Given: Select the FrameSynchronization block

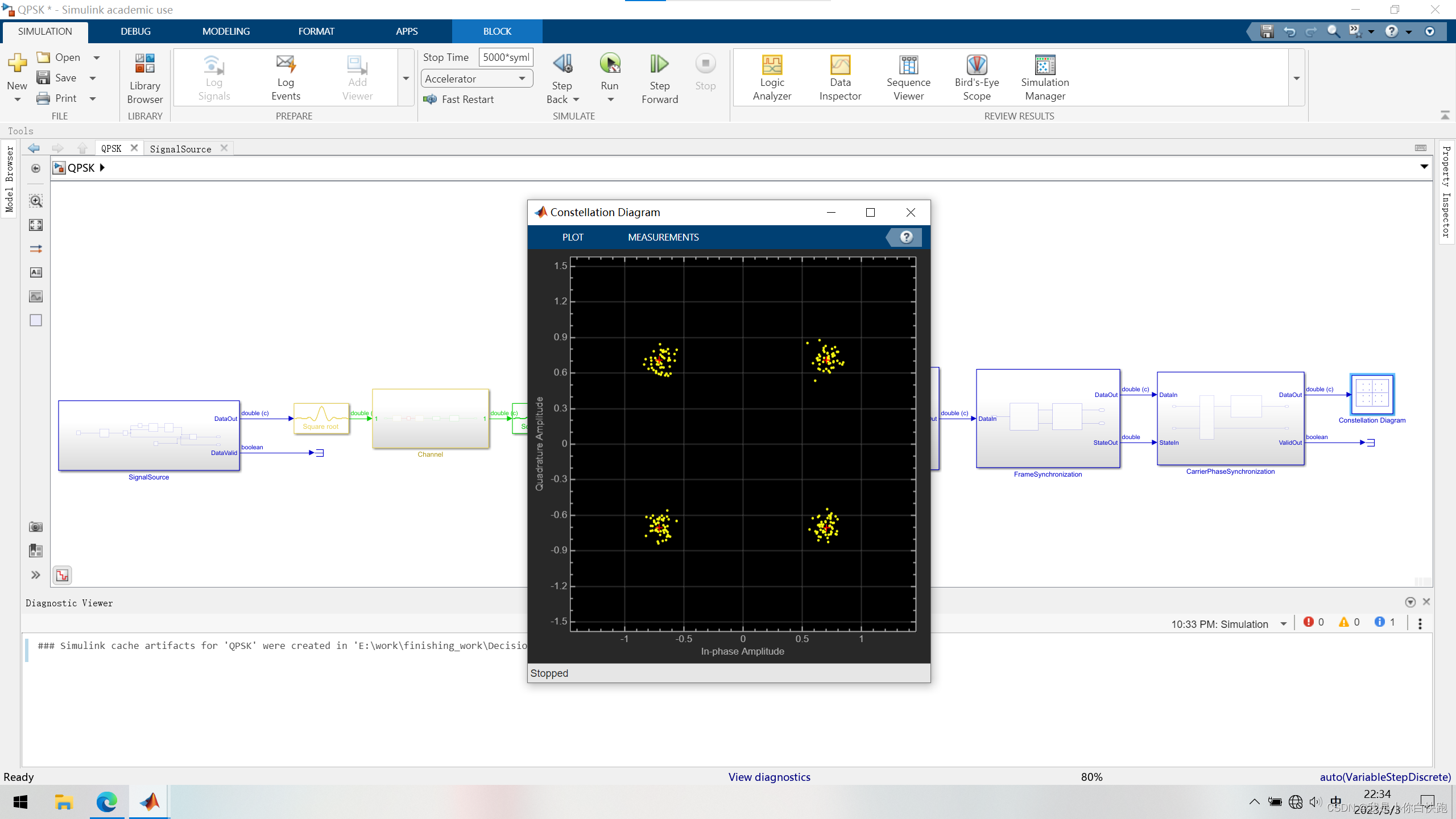Looking at the screenshot, I should point(1048,419).
